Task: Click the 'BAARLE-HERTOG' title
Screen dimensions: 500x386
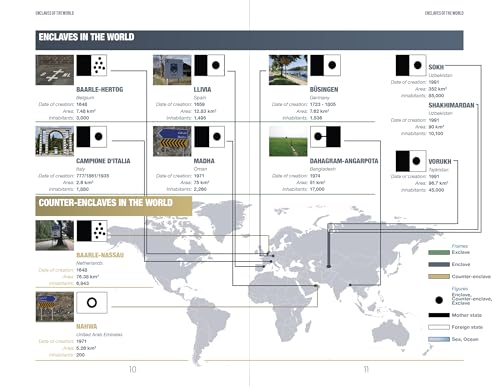Action: click(100, 90)
